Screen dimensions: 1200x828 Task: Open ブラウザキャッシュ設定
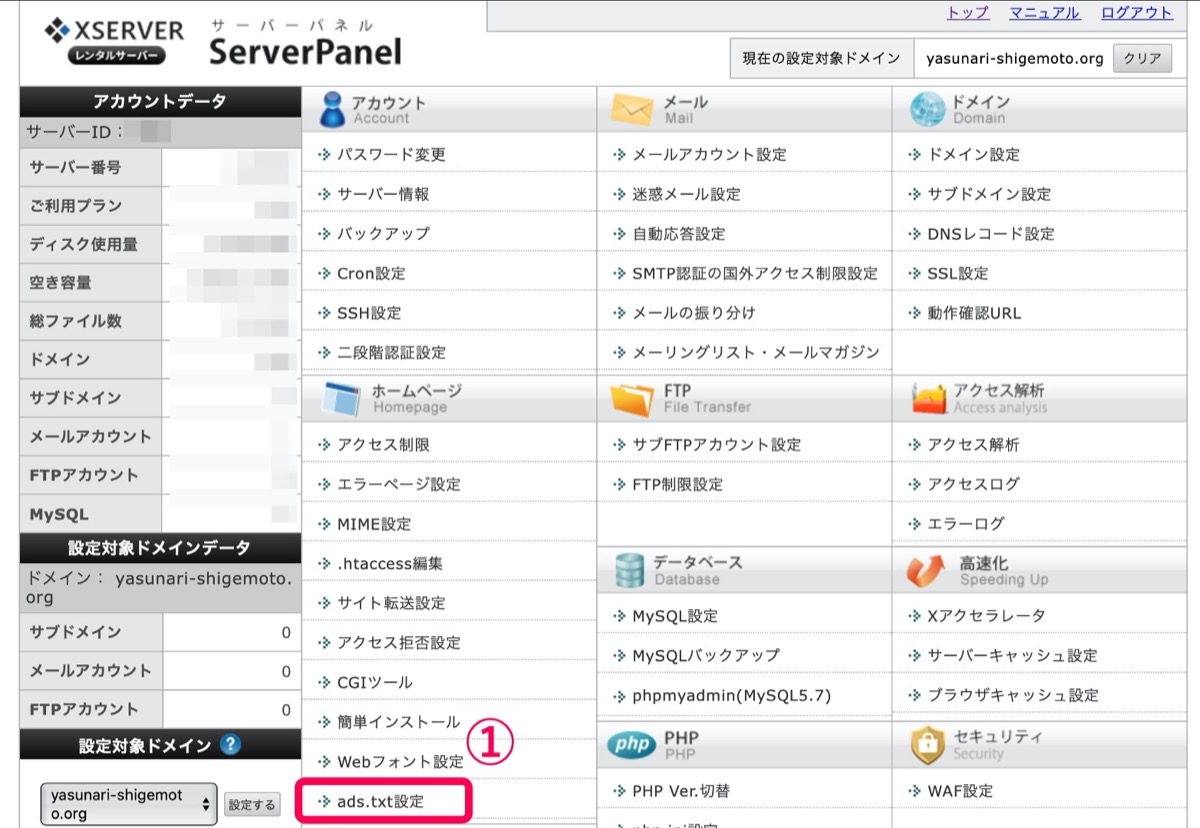(x=1013, y=695)
